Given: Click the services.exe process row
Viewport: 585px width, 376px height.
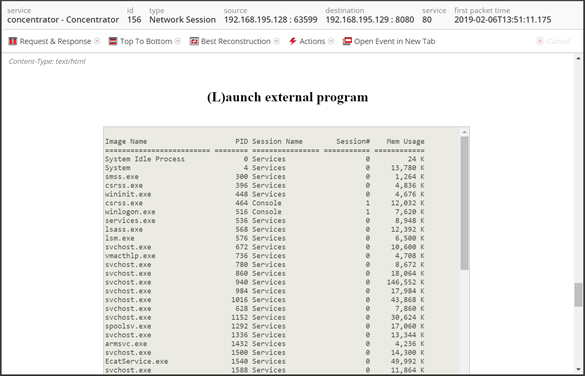Looking at the screenshot, I should click(x=265, y=221).
